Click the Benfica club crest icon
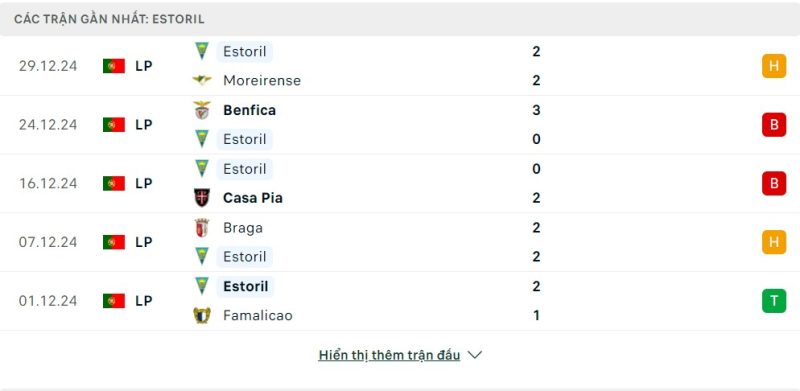This screenshot has height=391, width=800. point(202,110)
